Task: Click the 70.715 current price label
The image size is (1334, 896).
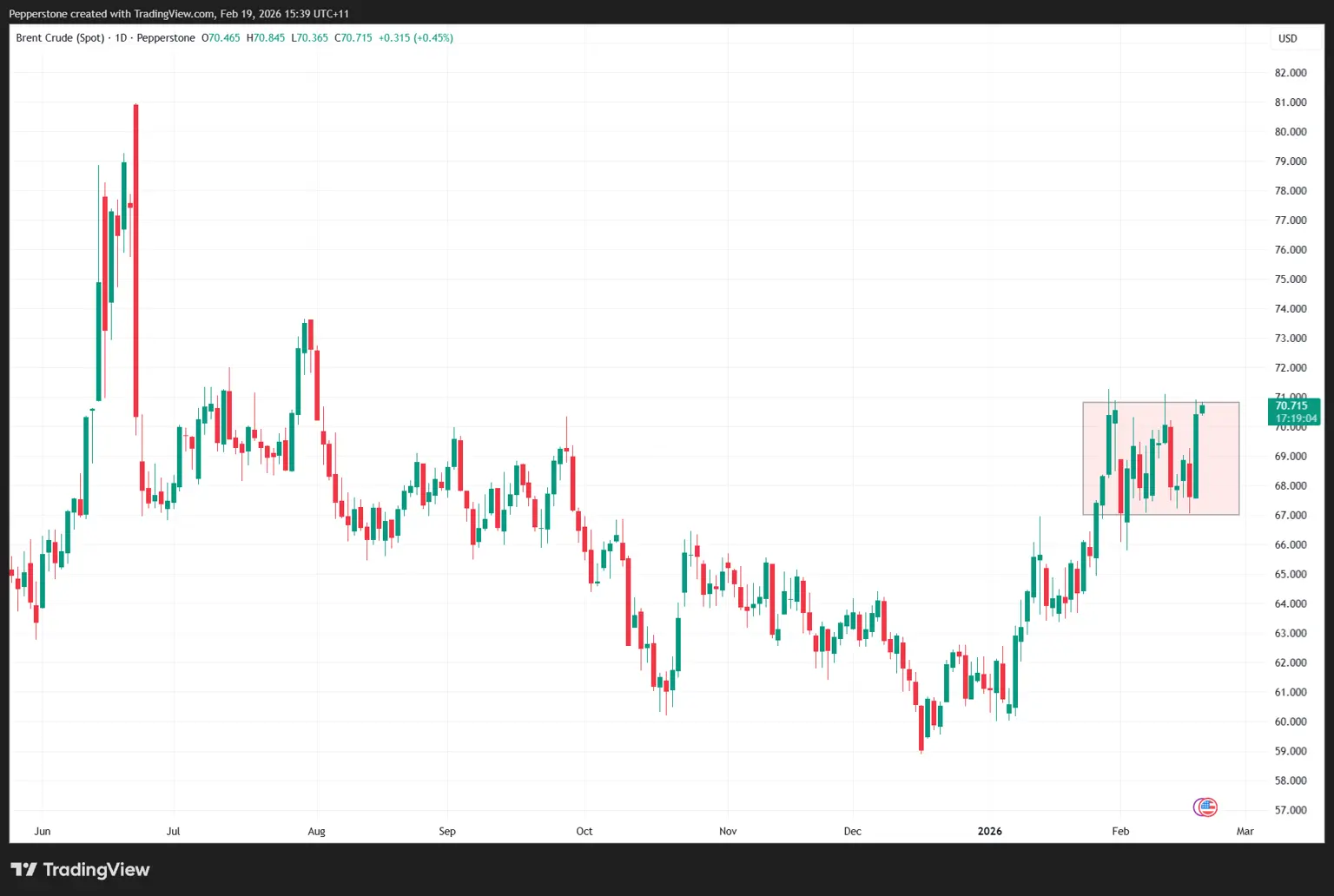Action: tap(1291, 405)
